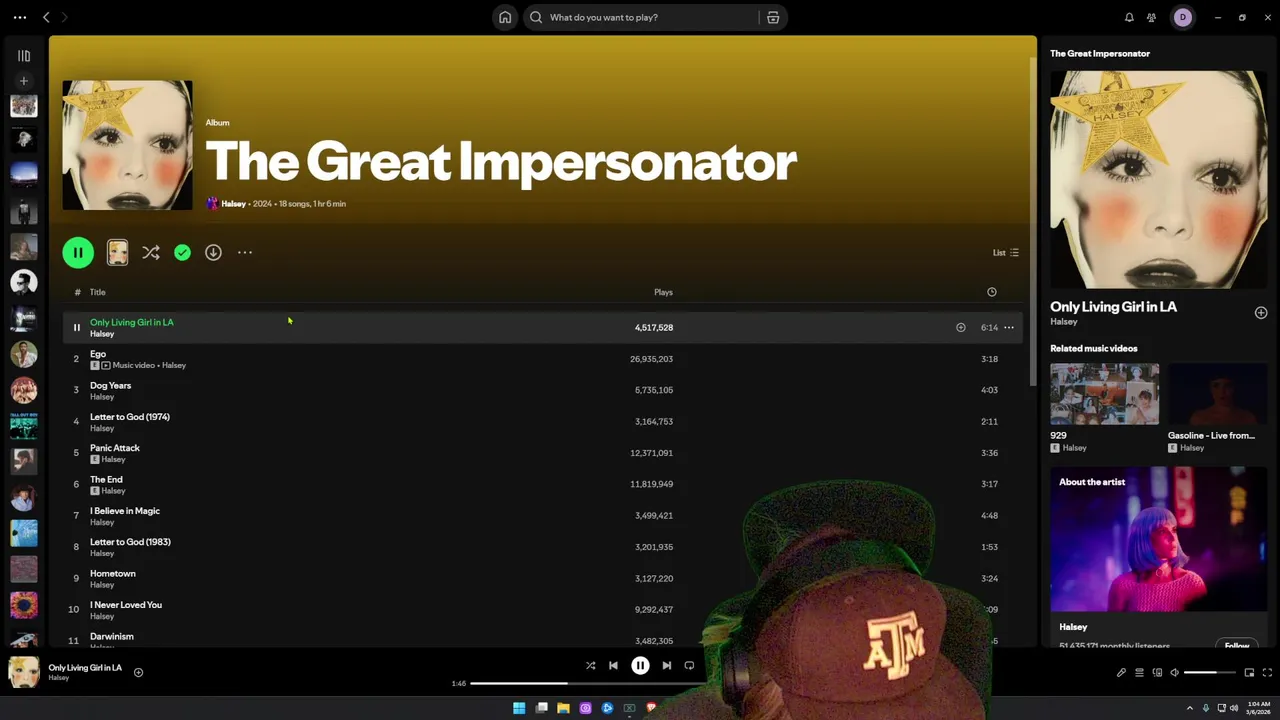Image resolution: width=1280 pixels, height=720 pixels.
Task: Click the album cover art in header
Action: [x=127, y=145]
